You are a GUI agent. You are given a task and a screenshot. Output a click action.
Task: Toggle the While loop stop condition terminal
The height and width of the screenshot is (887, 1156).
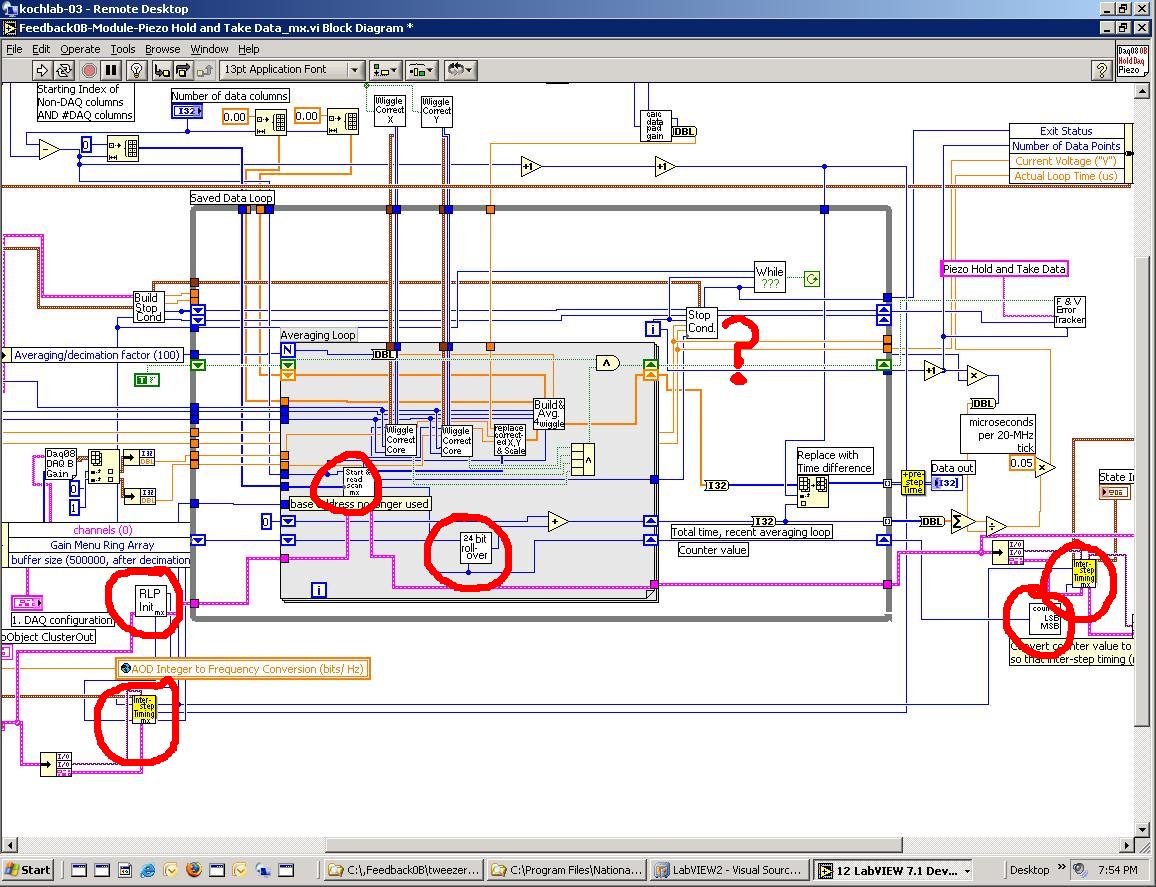[812, 279]
